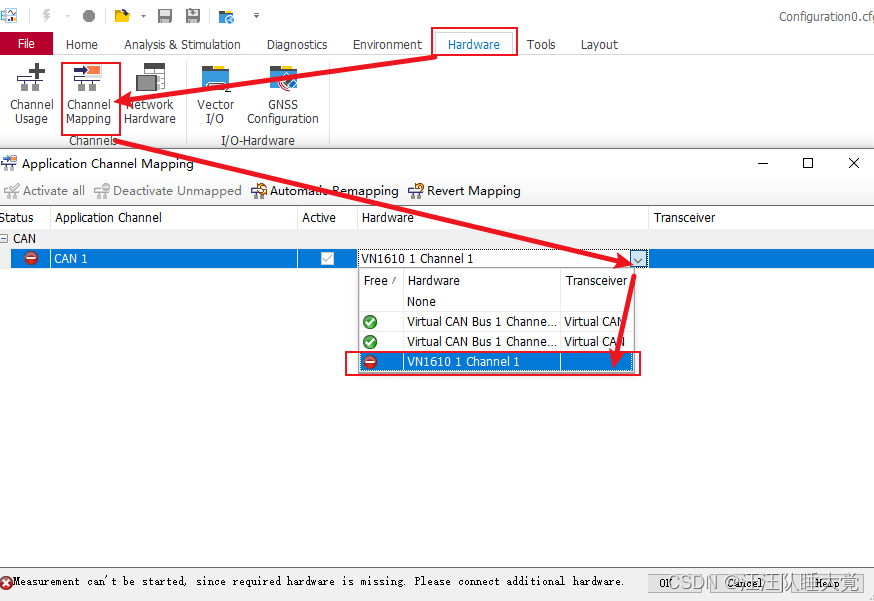
Task: Expand the quick access toolbar customize arrow
Action: coord(257,16)
